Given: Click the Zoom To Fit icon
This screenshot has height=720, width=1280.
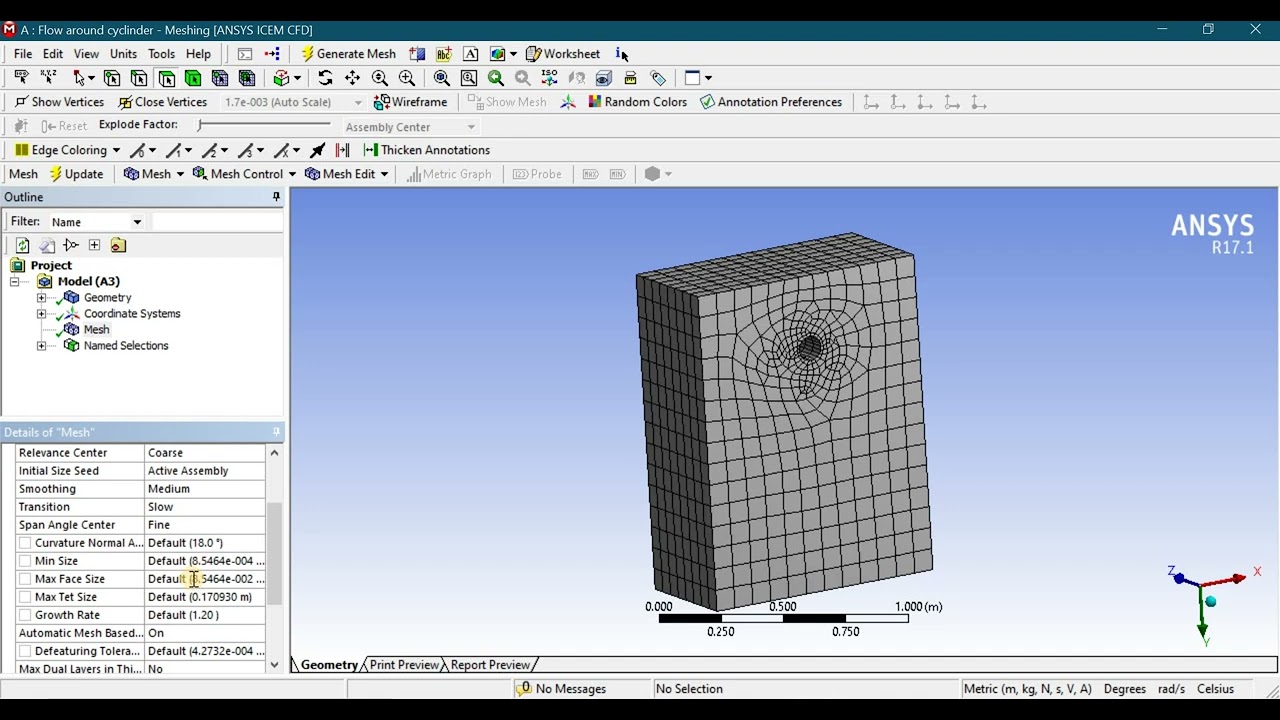Looking at the screenshot, I should pos(441,78).
